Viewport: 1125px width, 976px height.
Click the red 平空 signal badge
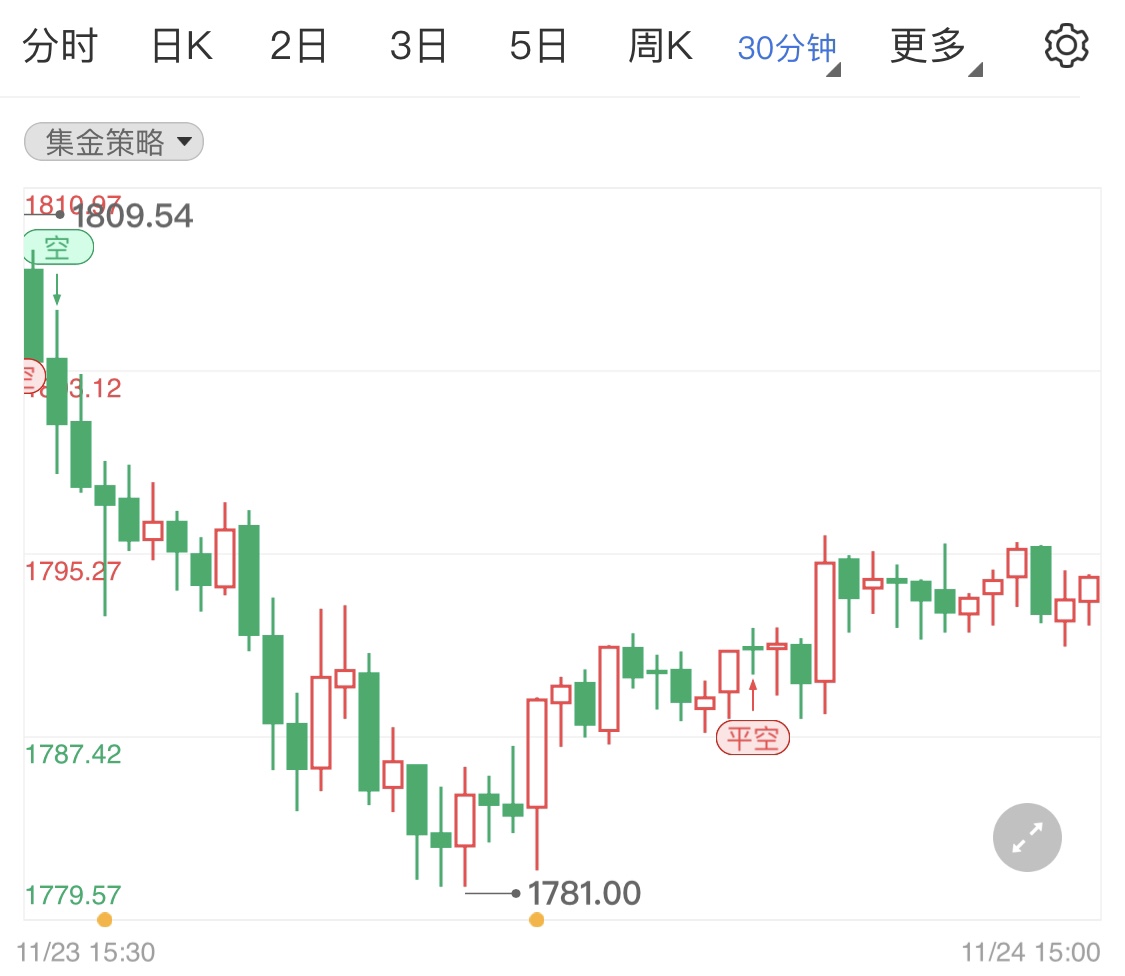point(754,738)
